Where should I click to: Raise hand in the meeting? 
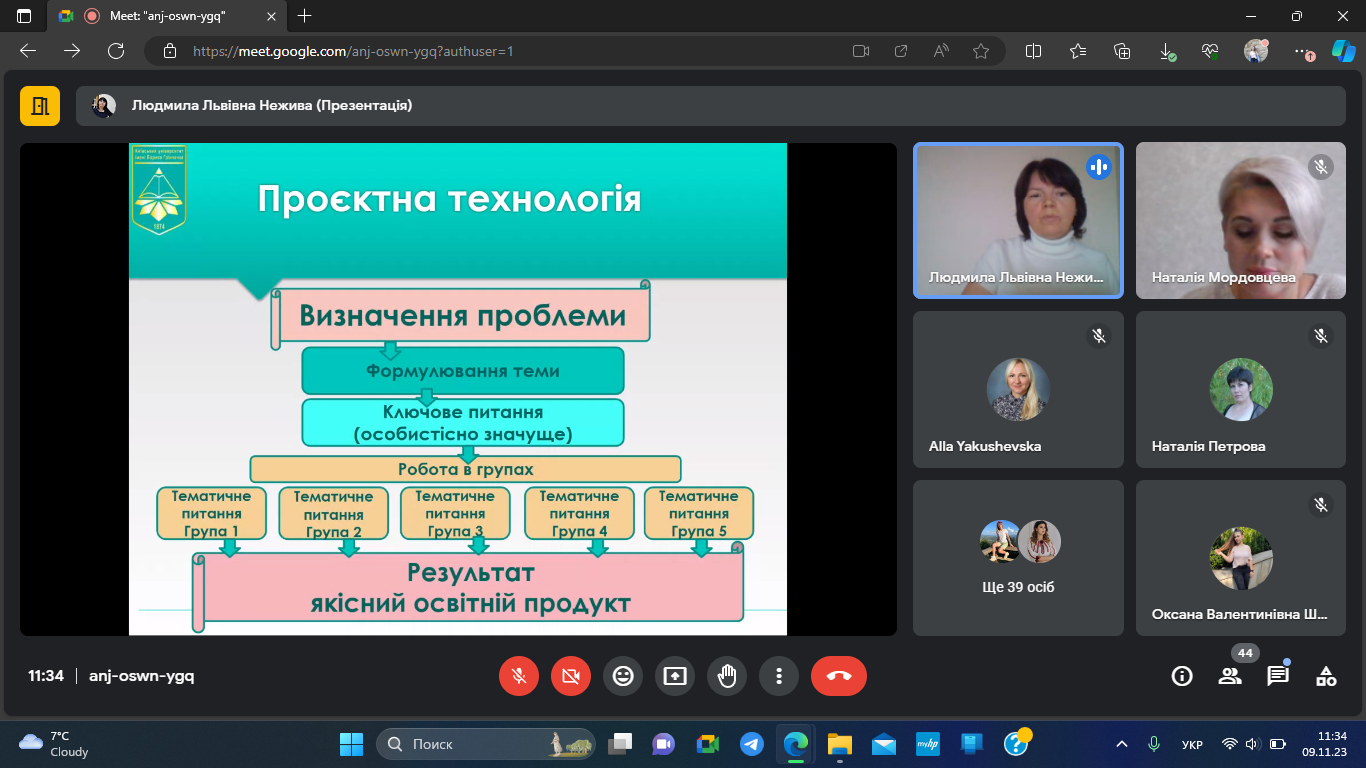coord(727,676)
